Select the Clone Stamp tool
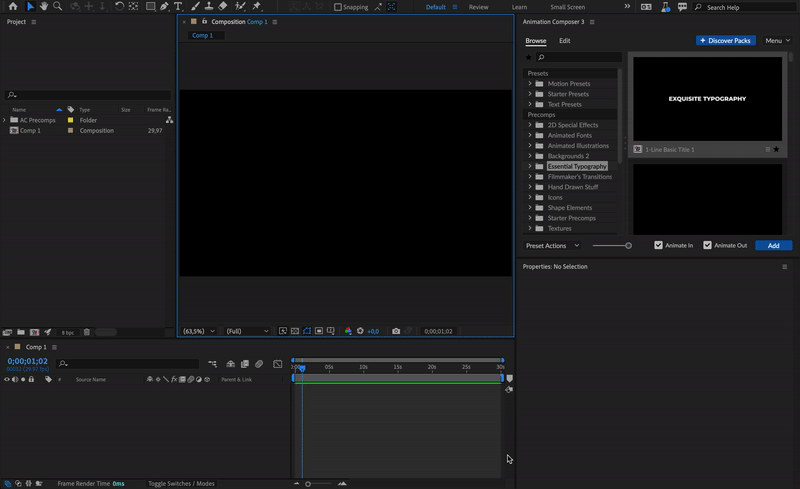Viewport: 800px width, 489px height. tap(209, 7)
